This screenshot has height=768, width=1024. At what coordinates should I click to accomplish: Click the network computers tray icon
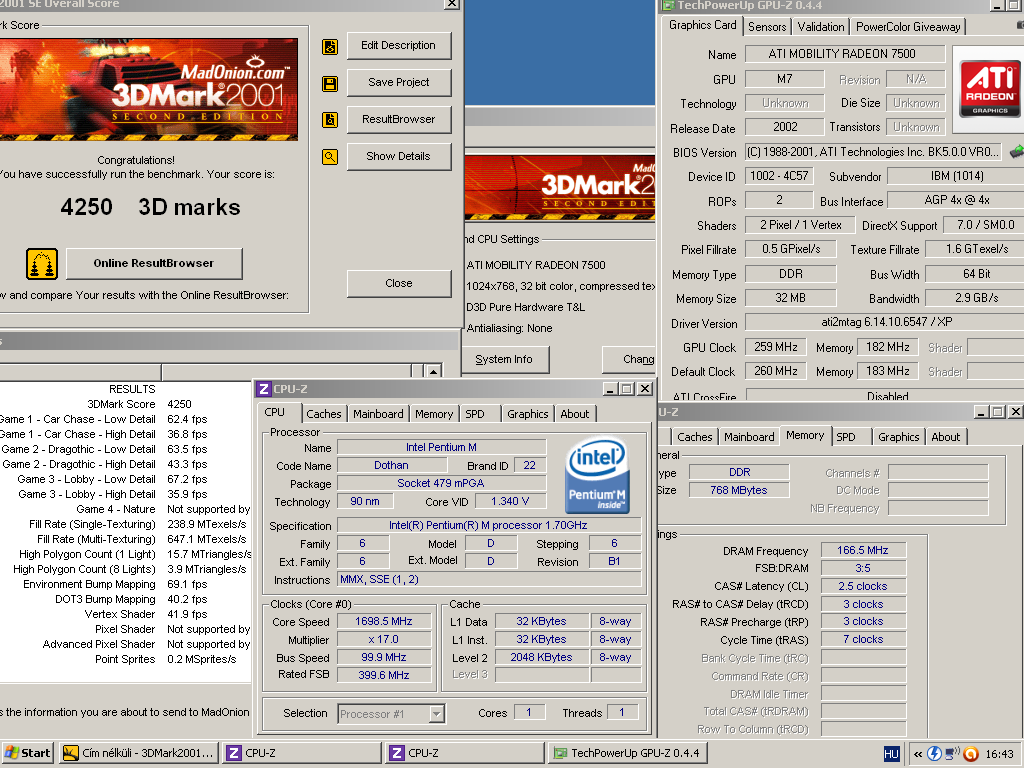(952, 754)
